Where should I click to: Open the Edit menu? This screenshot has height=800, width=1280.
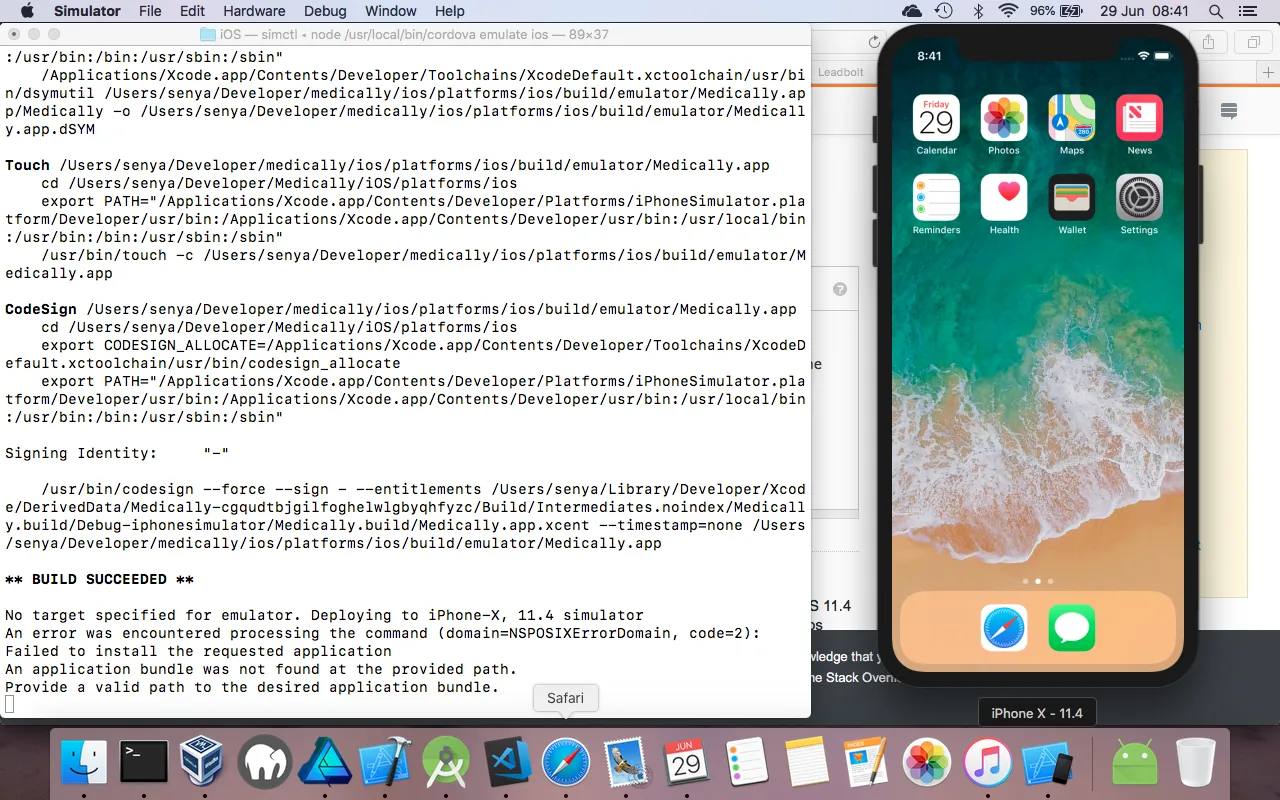[193, 11]
